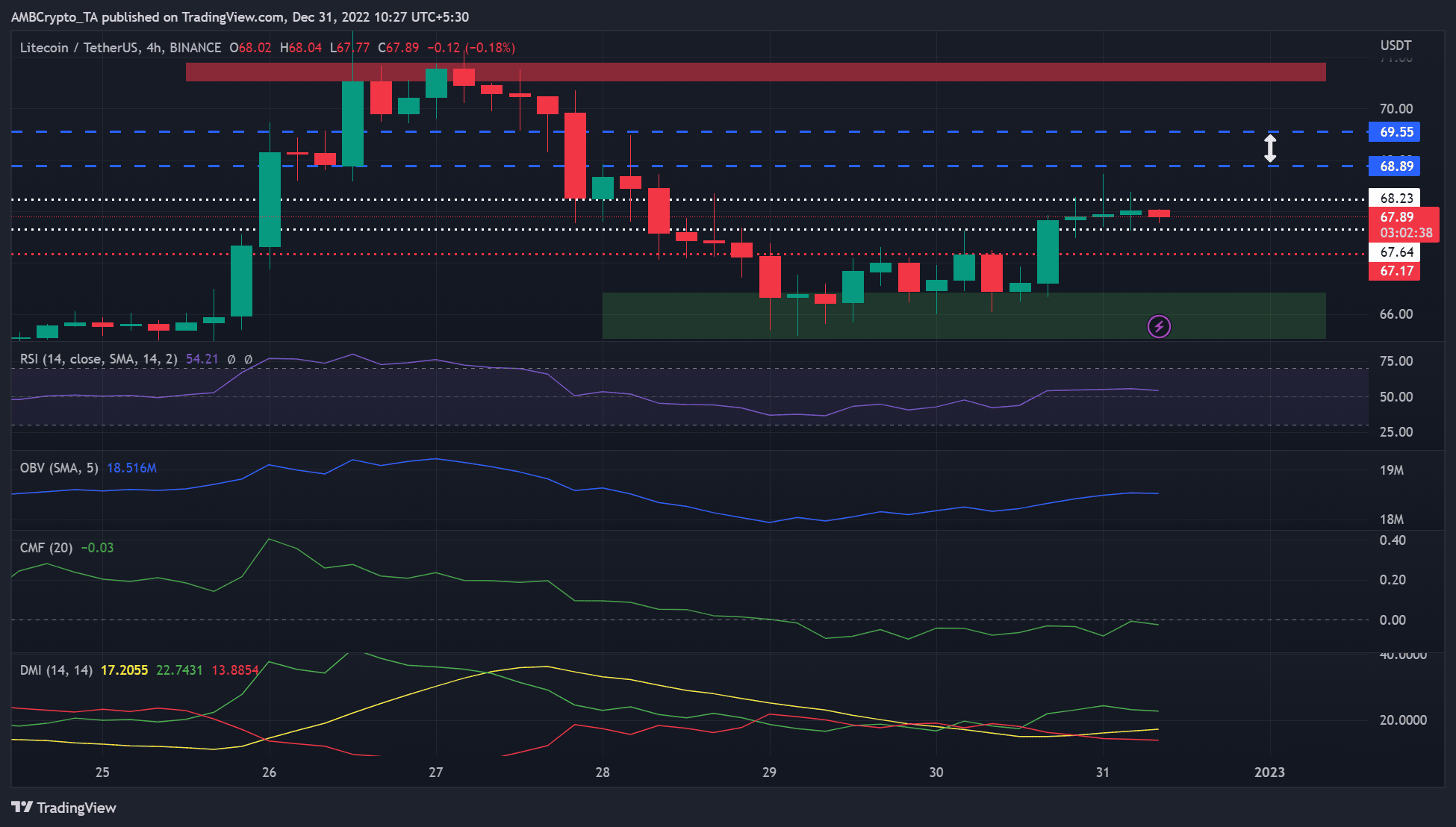The height and width of the screenshot is (827, 1456).
Task: Click the date label 30 on time axis
Action: pos(936,773)
